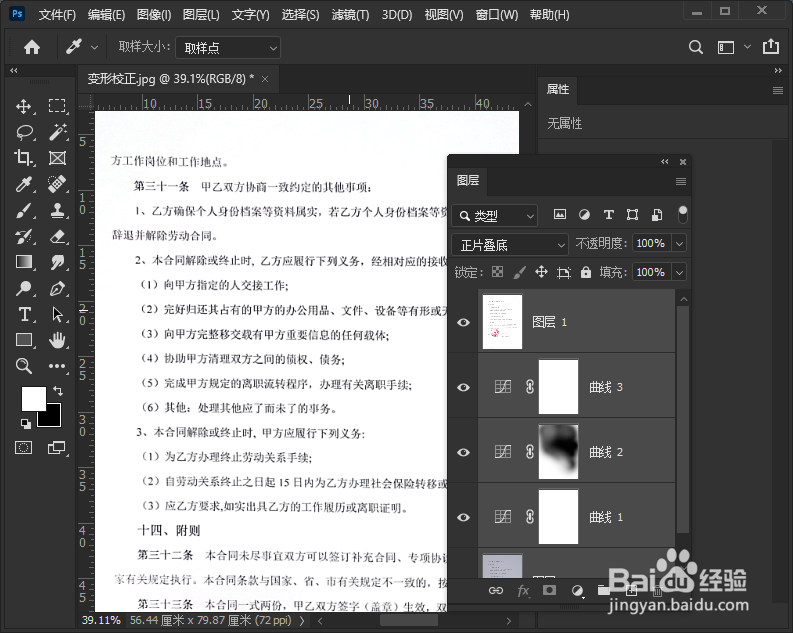Toggle adjustment layer filter
Image resolution: width=793 pixels, height=633 pixels.
tap(584, 215)
